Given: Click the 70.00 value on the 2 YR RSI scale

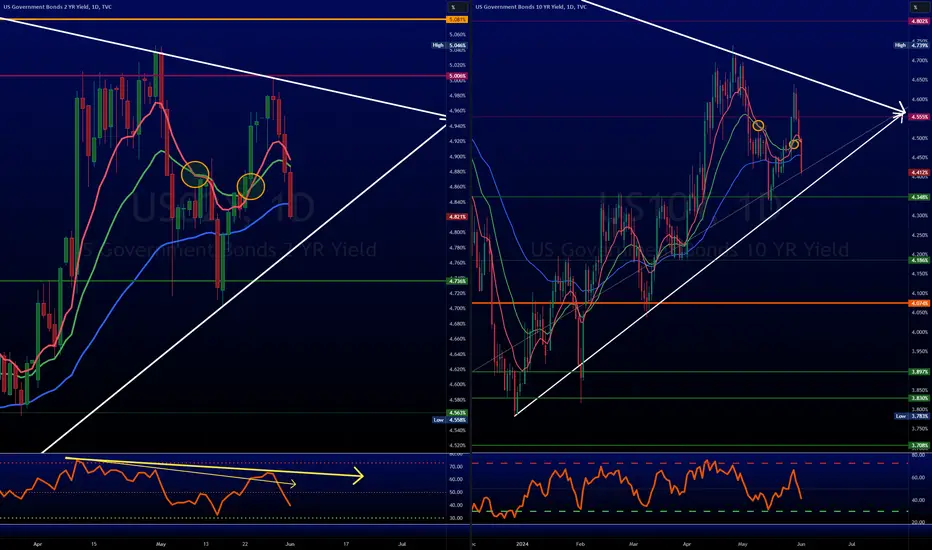Looking at the screenshot, I should [456, 467].
